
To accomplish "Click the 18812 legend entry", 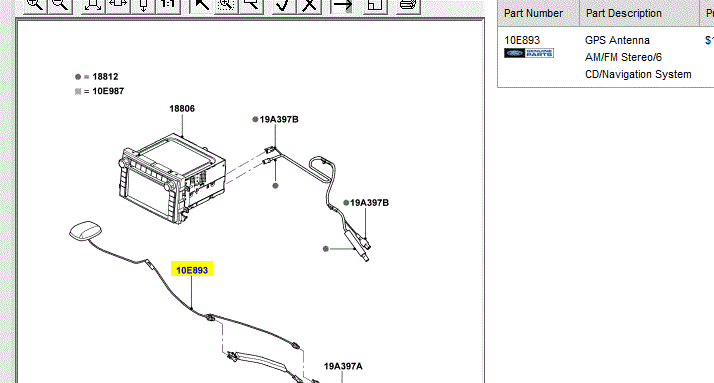I will 105,77.
